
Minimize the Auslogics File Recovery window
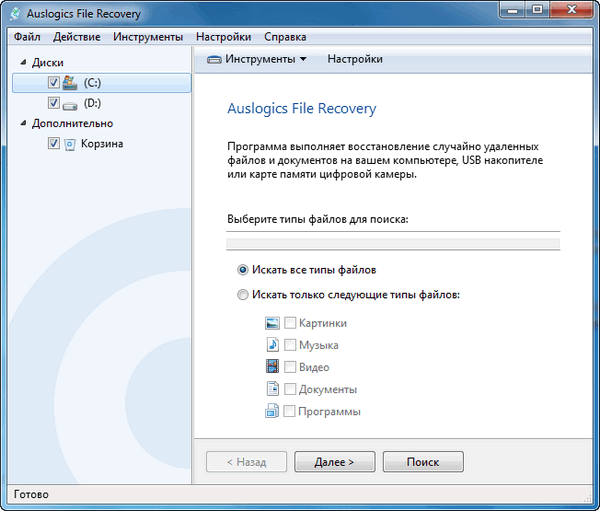(512, 10)
